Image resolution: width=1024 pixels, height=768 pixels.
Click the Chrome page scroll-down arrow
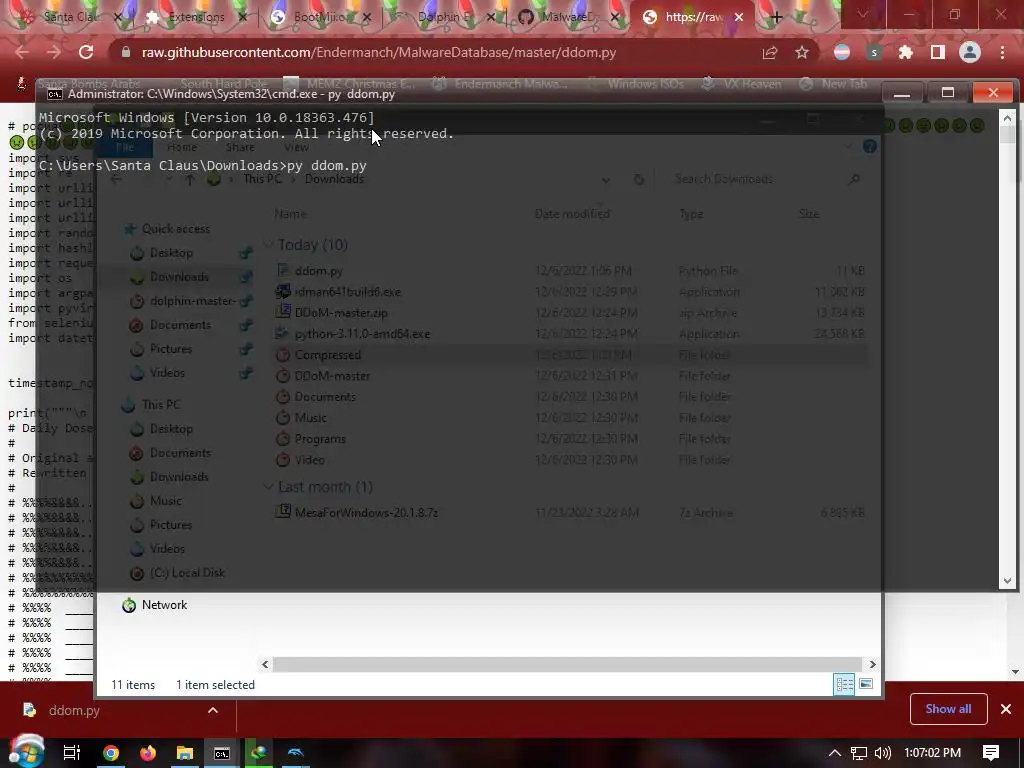pos(1015,671)
